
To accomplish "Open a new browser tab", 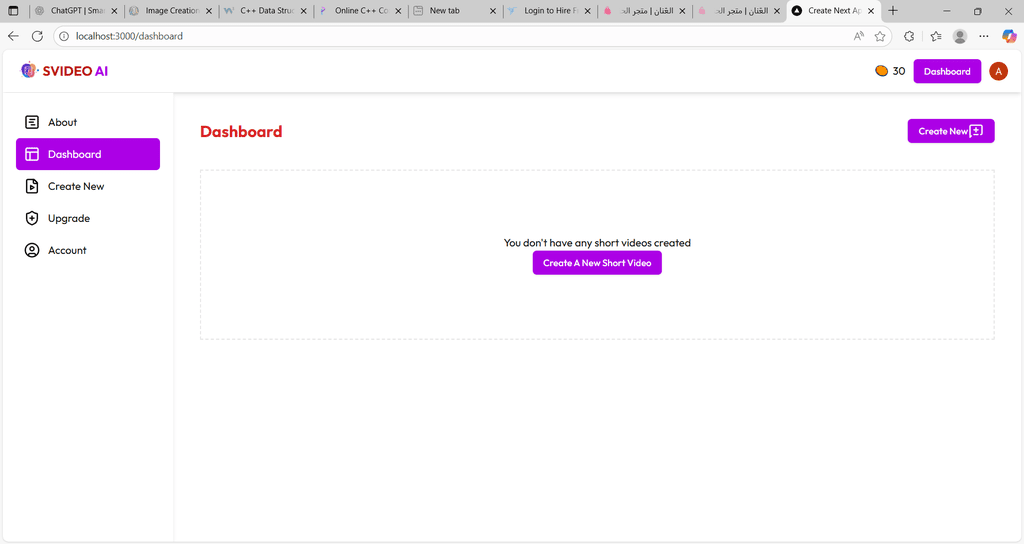I will tap(893, 10).
